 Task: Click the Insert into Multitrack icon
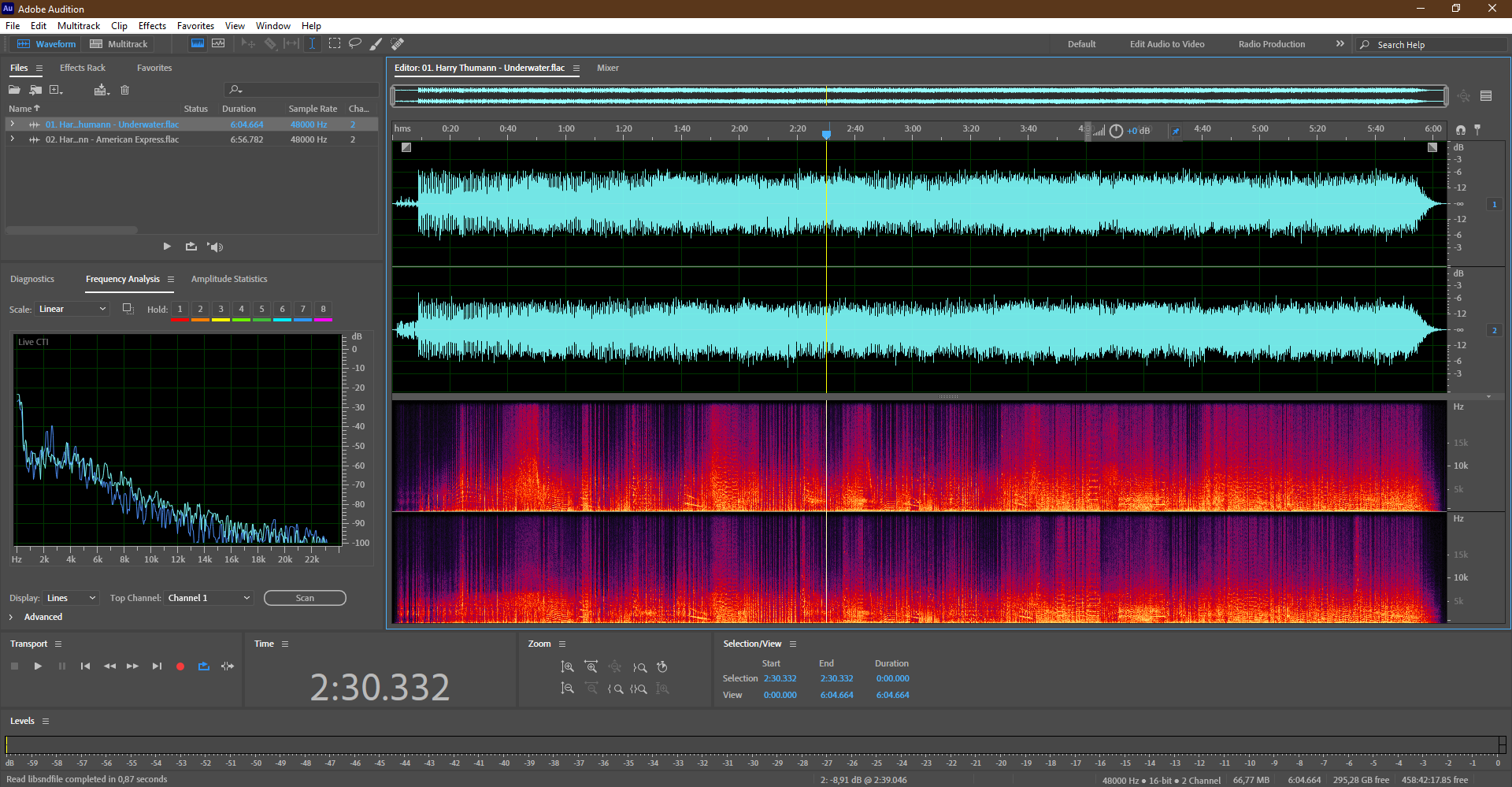[101, 90]
